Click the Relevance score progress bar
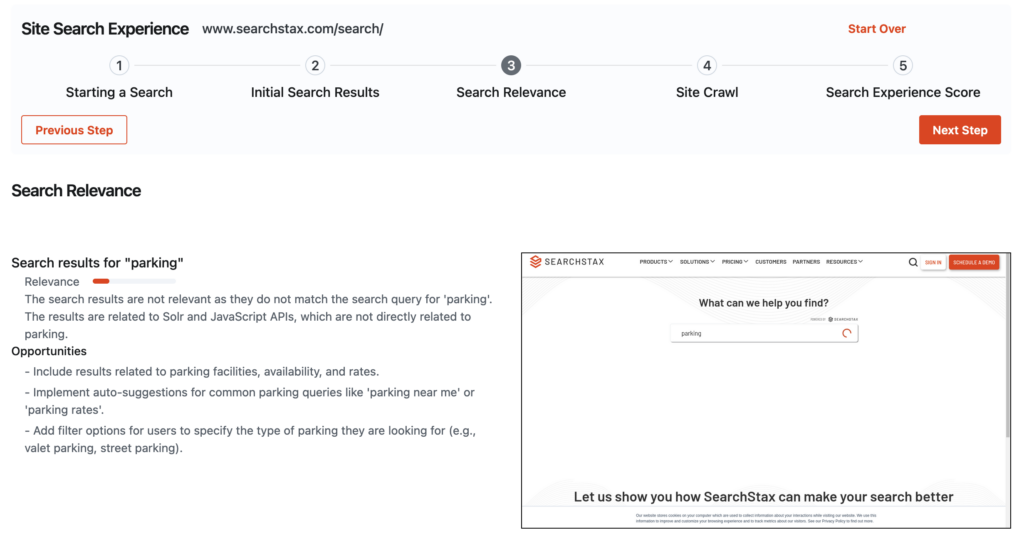Screen dimensions: 1024x549 pyautogui.click(x=134, y=282)
